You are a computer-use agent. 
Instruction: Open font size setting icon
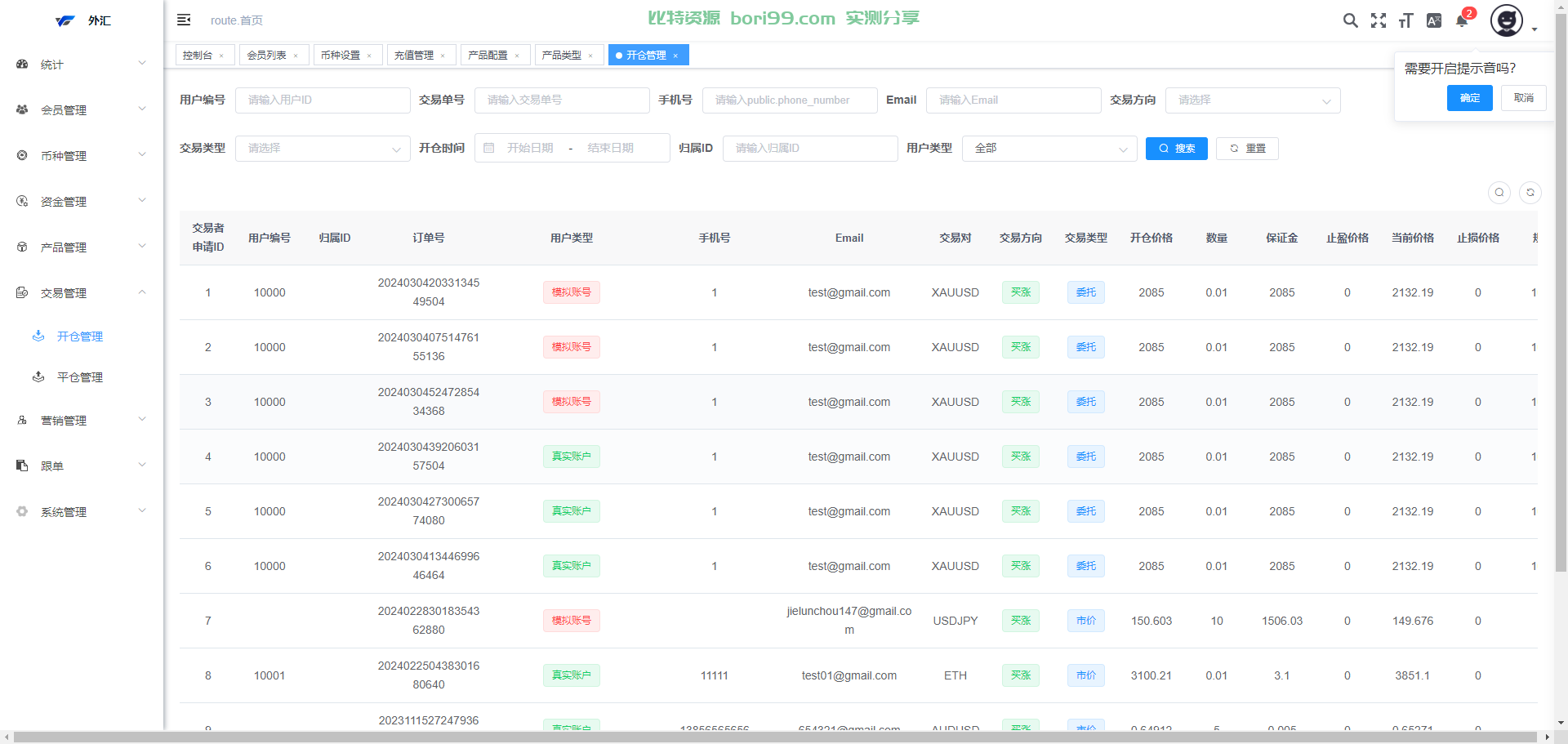1405,20
